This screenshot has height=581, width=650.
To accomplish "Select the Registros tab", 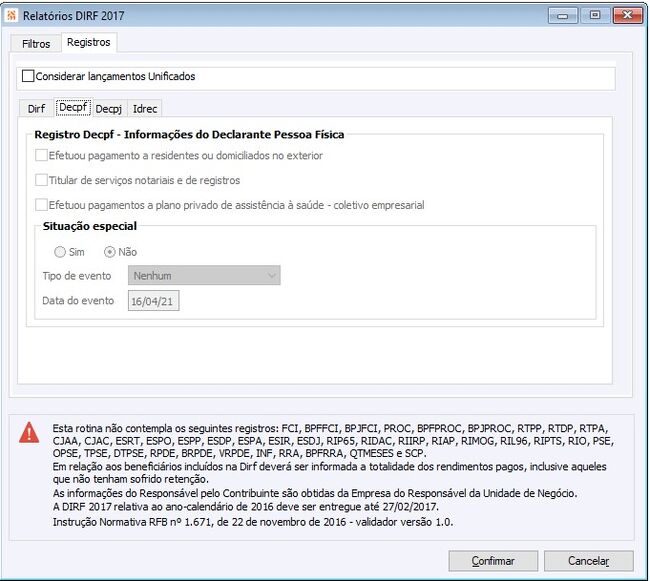I will pos(89,42).
